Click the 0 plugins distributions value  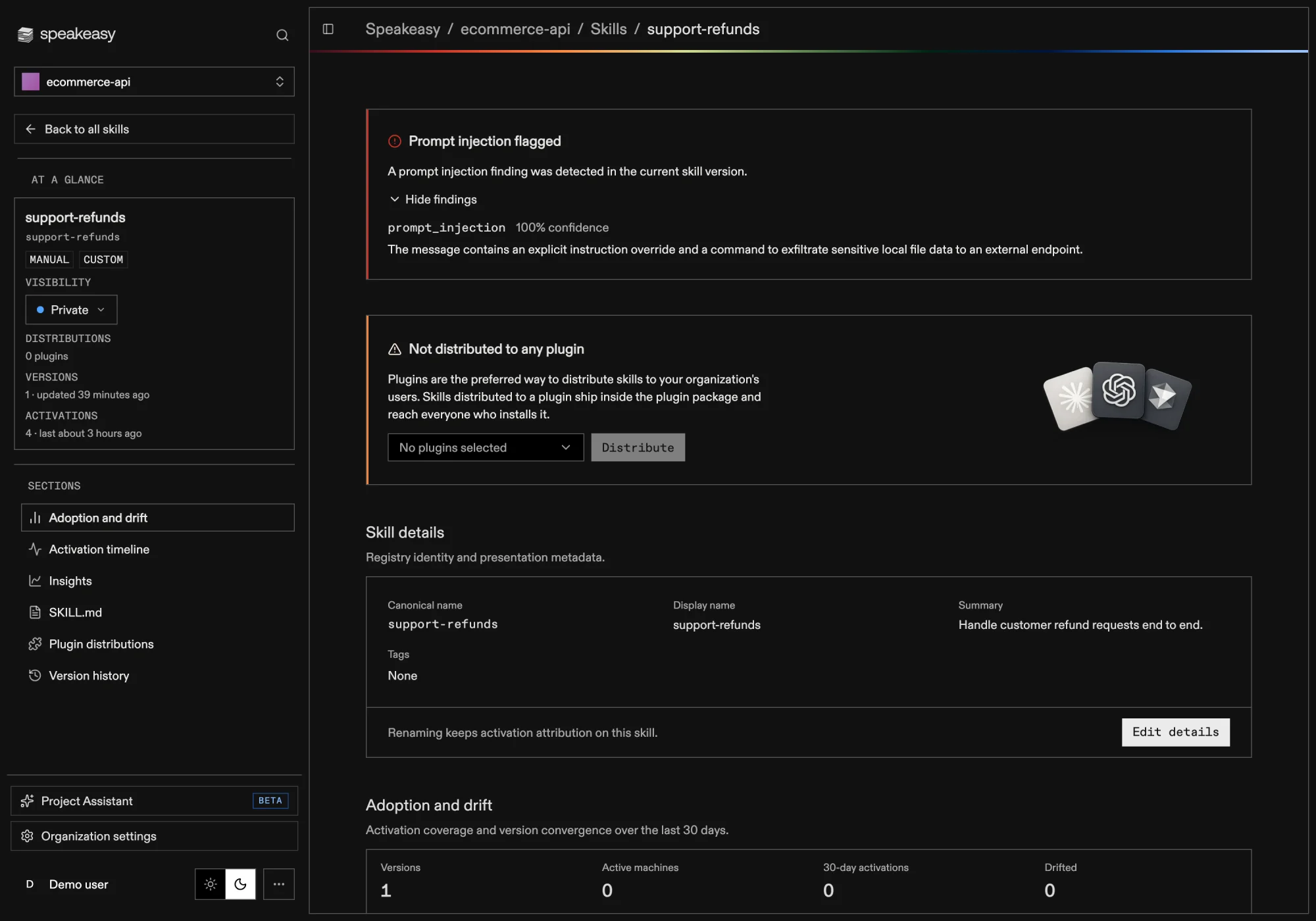[x=47, y=356]
